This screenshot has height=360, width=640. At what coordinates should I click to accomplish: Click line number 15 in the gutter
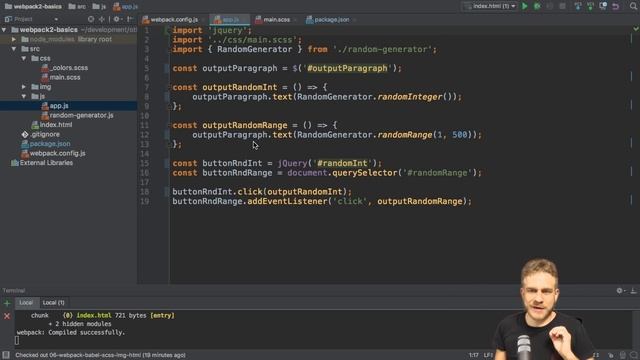(x=145, y=163)
